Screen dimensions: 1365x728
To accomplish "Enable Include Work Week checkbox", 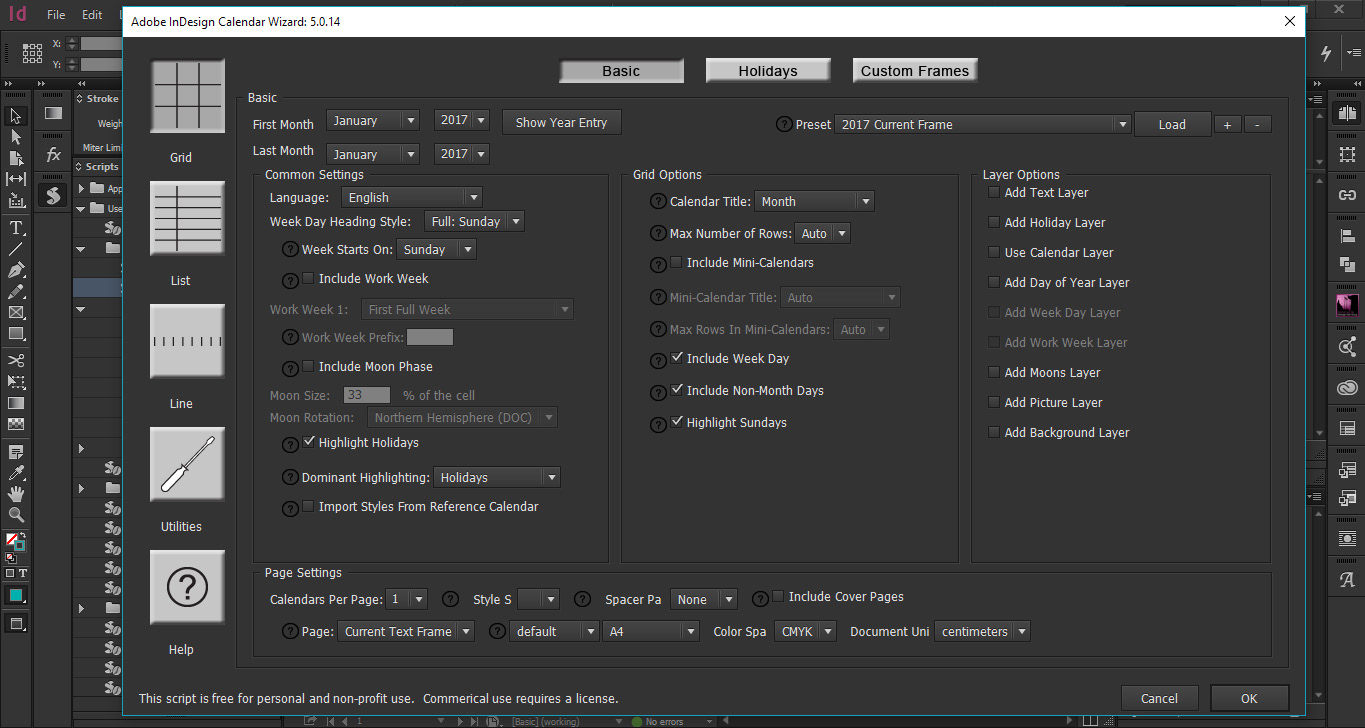I will coord(308,278).
